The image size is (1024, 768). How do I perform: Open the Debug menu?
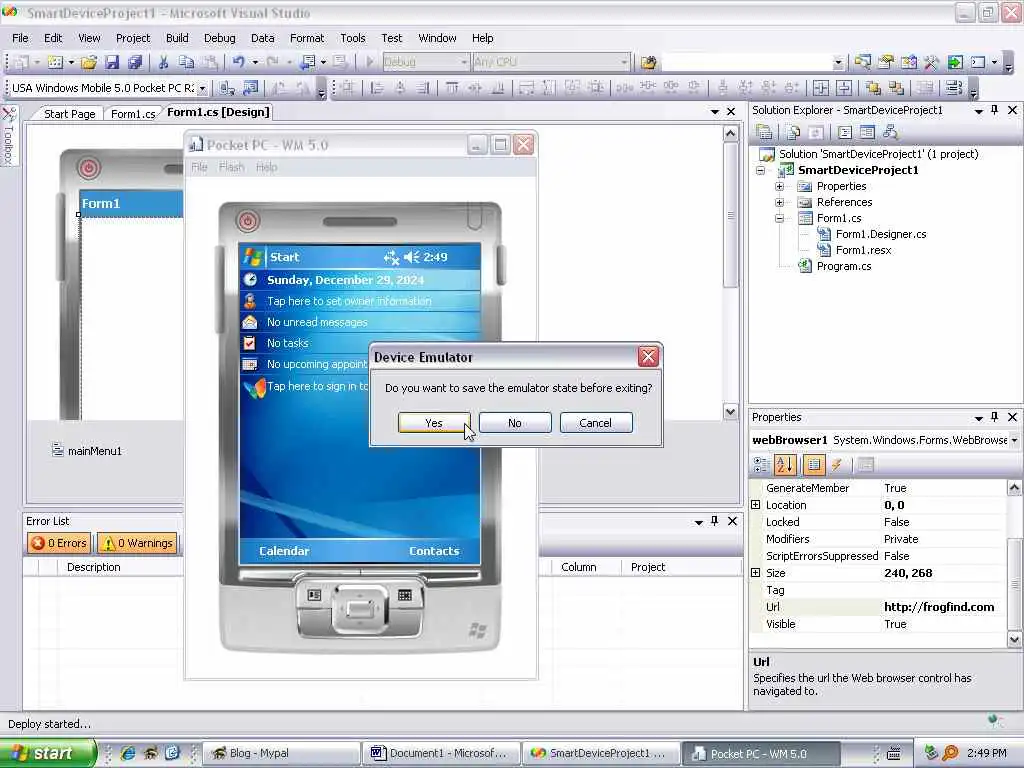tap(219, 38)
